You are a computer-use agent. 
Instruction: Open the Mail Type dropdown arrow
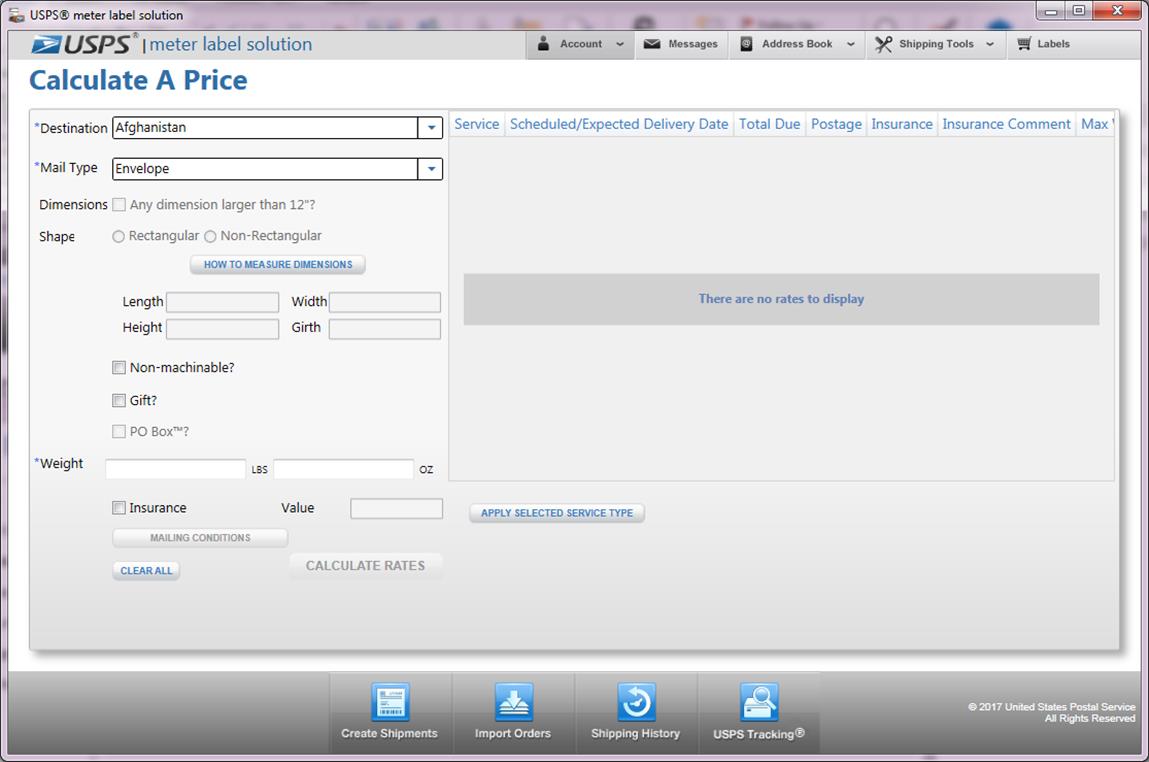point(431,169)
